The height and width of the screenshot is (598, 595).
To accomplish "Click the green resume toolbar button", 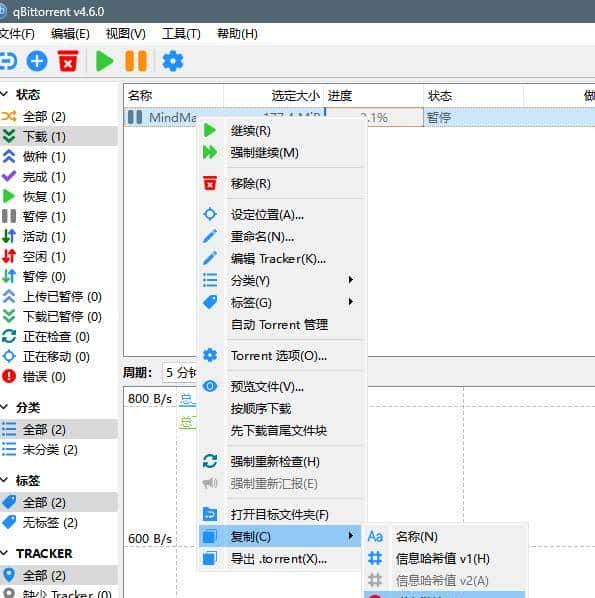I will pos(104,61).
